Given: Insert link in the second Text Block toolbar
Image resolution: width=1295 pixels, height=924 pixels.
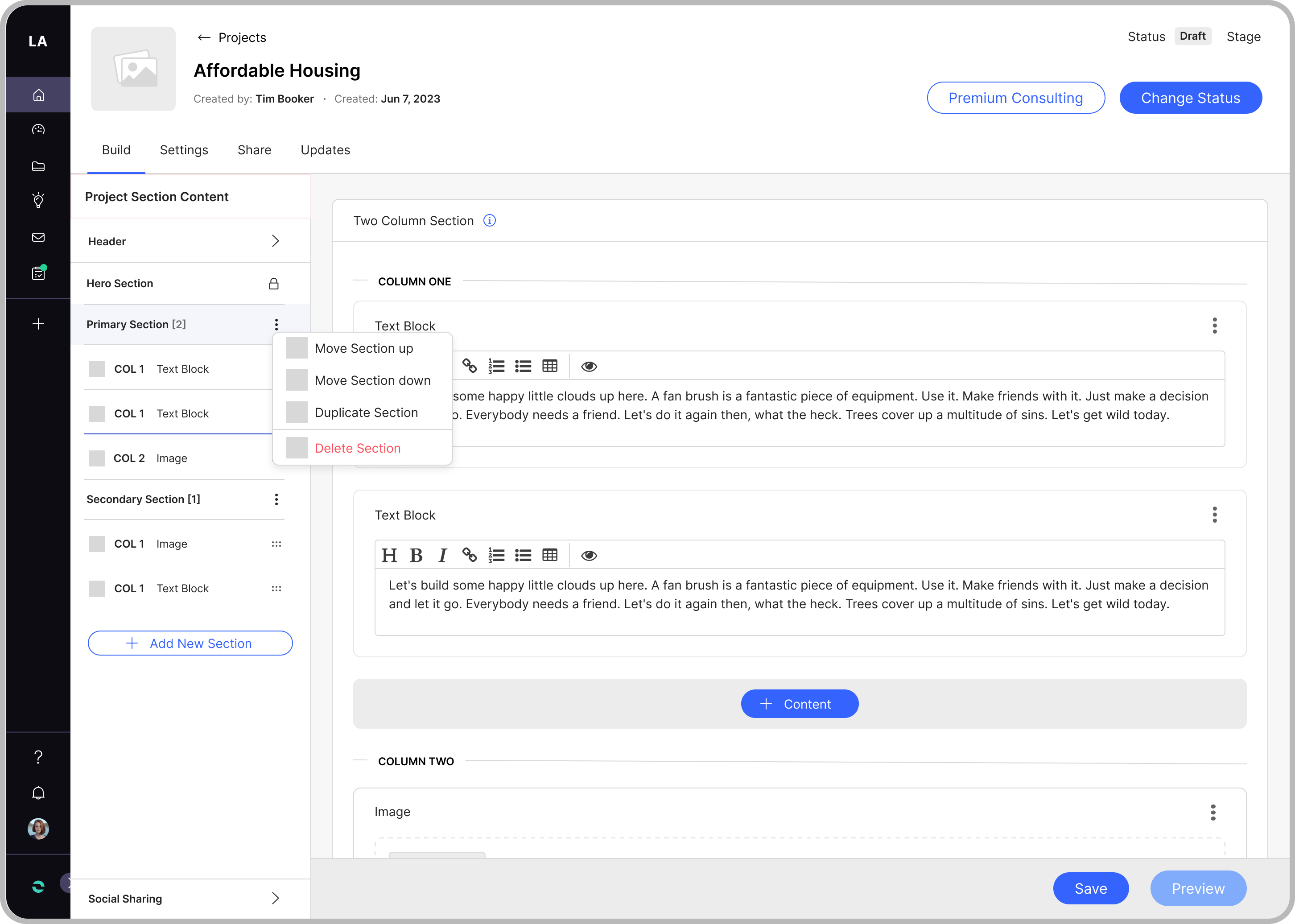Looking at the screenshot, I should (470, 555).
